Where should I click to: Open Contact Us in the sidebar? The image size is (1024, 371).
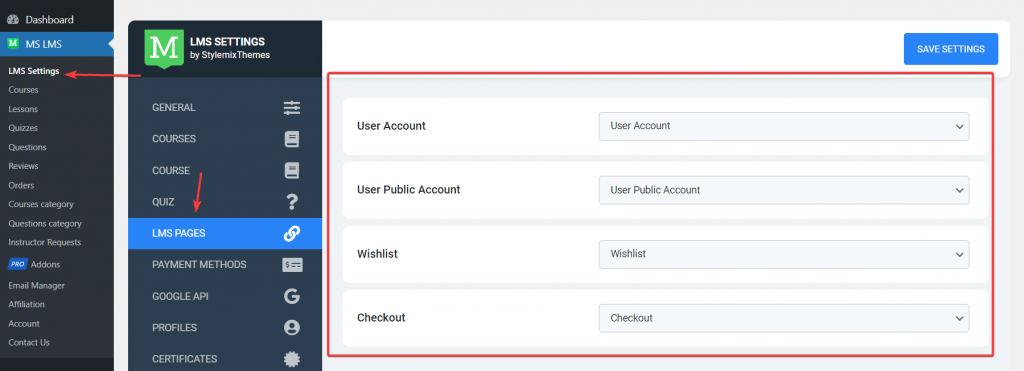click(29, 342)
